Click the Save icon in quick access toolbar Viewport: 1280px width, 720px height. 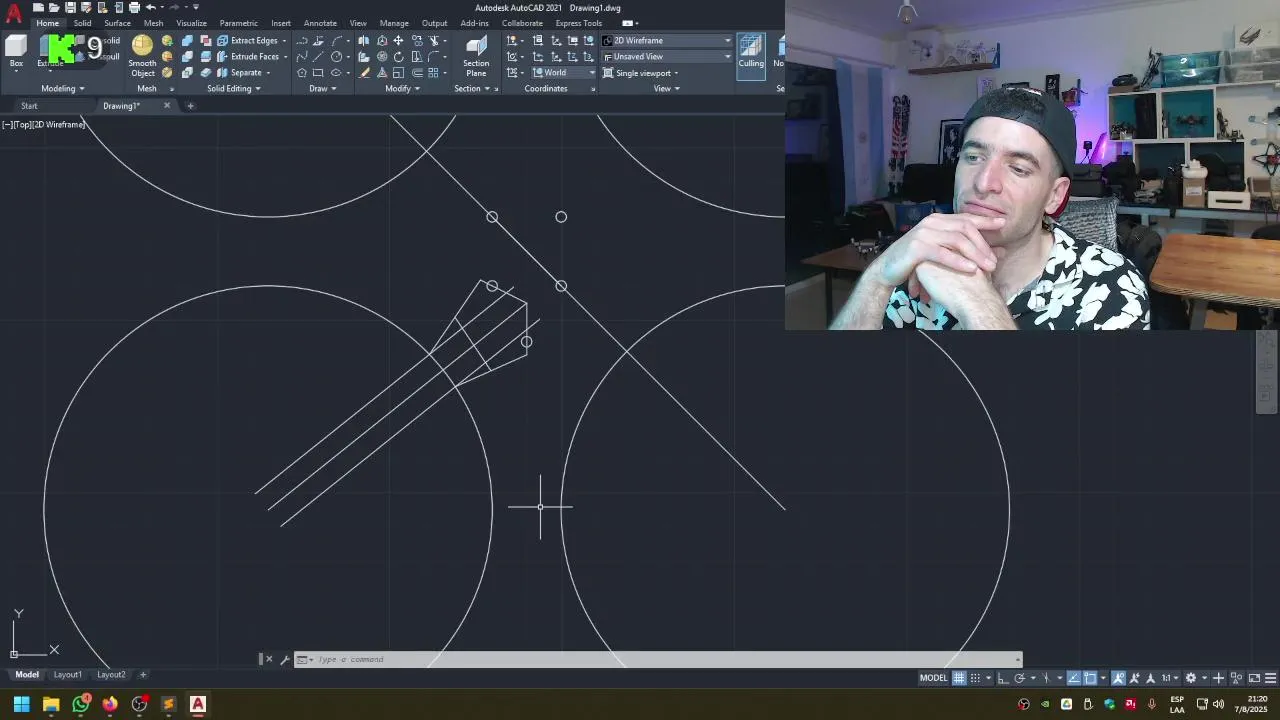(70, 7)
